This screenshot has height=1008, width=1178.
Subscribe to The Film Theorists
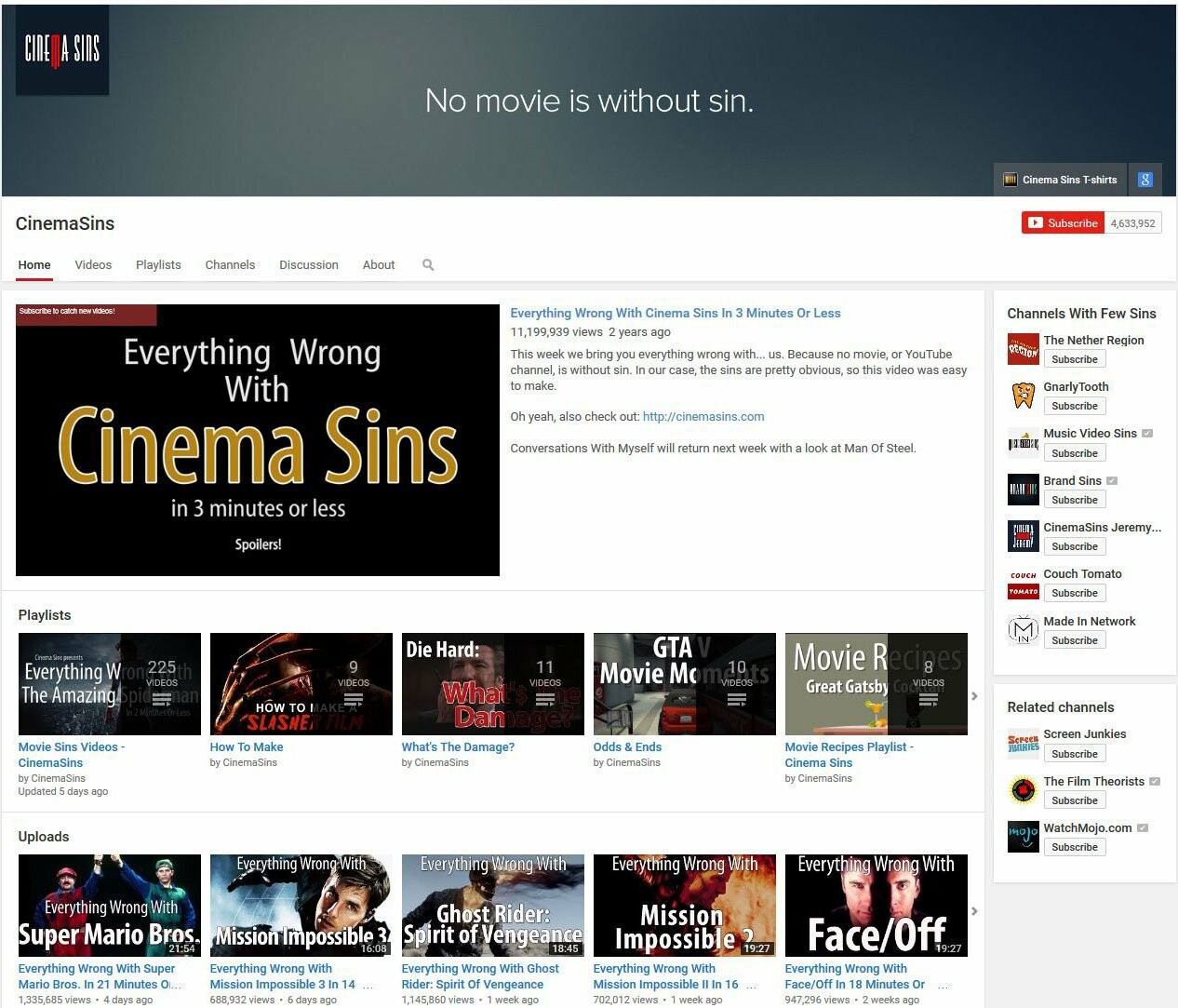click(1075, 800)
